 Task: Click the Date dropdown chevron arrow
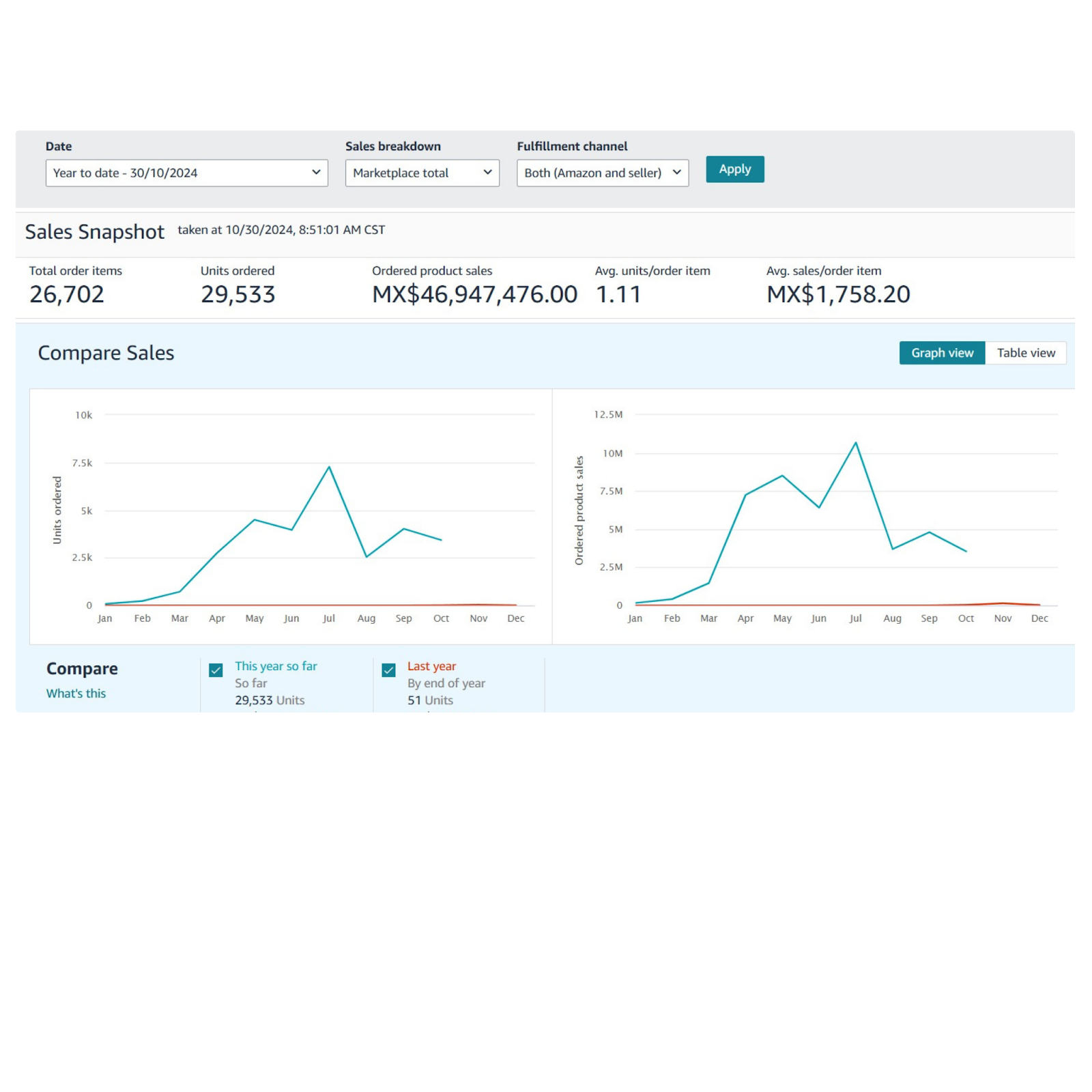[316, 173]
